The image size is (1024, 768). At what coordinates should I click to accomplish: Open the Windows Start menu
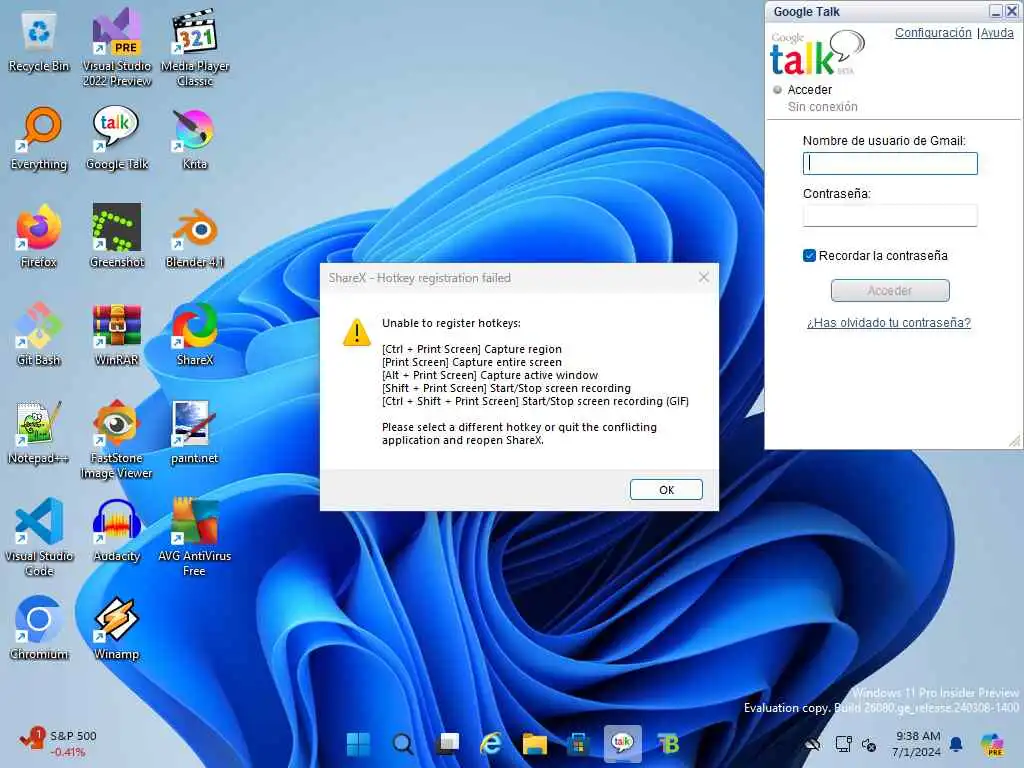tap(358, 744)
